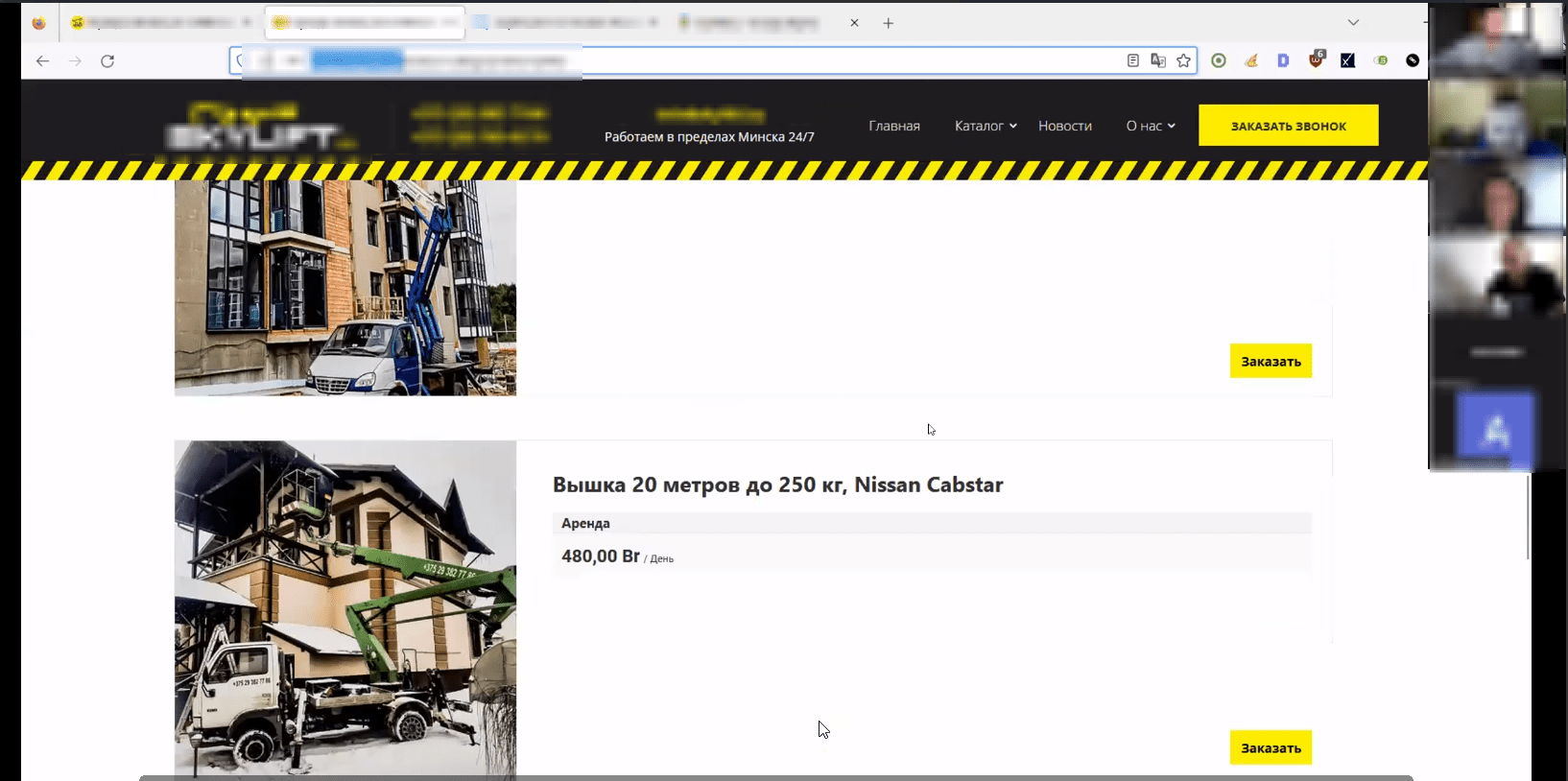Open the blue letter D extension
This screenshot has width=1568, height=781.
[x=1283, y=60]
